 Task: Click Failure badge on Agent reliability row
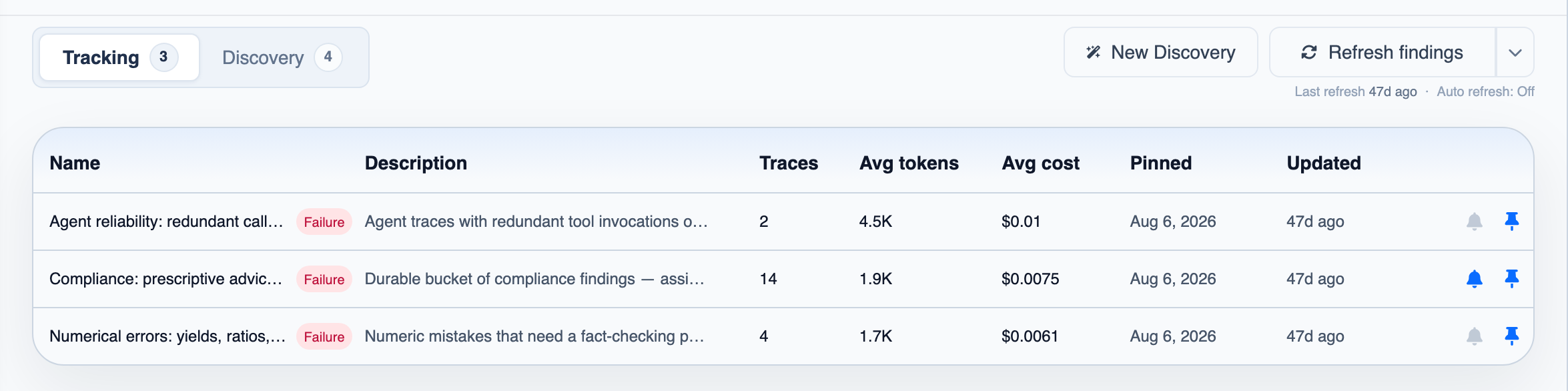pos(324,222)
